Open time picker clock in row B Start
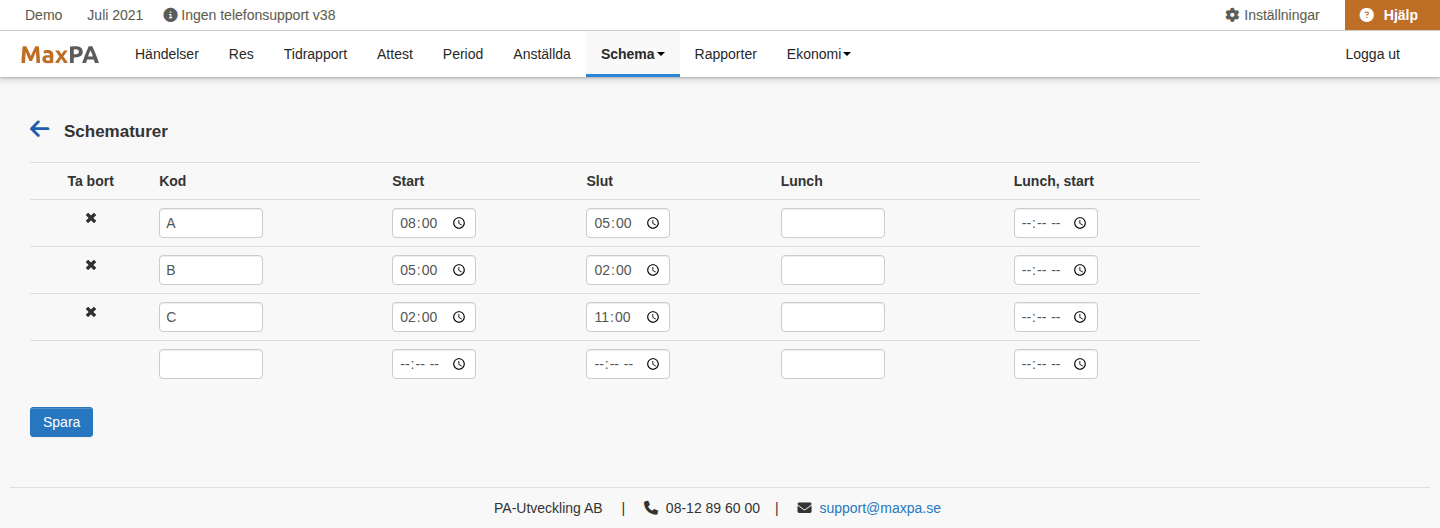The image size is (1440, 528). coord(459,270)
